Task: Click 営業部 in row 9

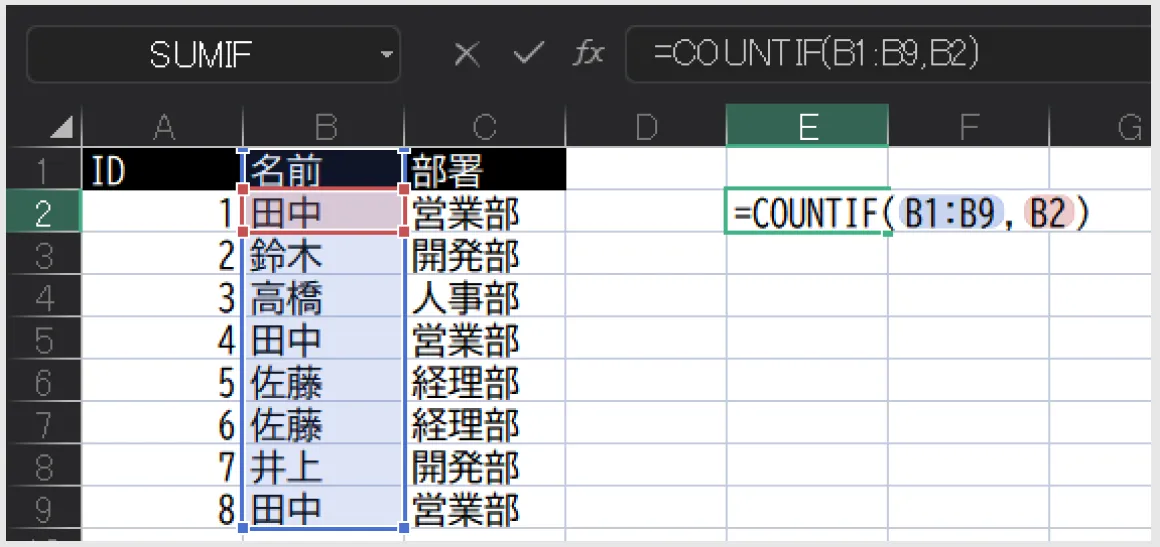Action: (485, 509)
